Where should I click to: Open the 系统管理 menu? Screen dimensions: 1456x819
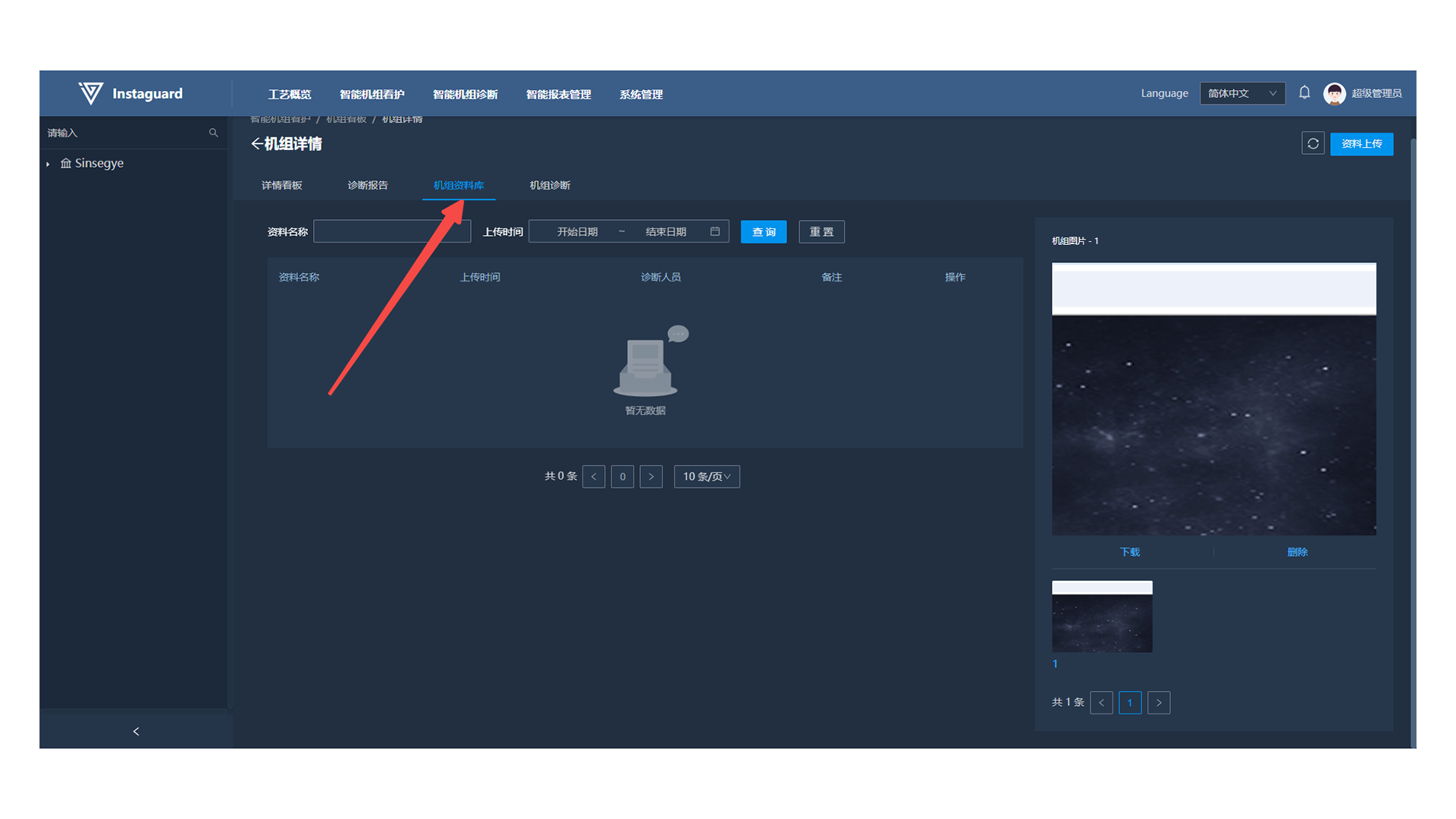coord(641,94)
